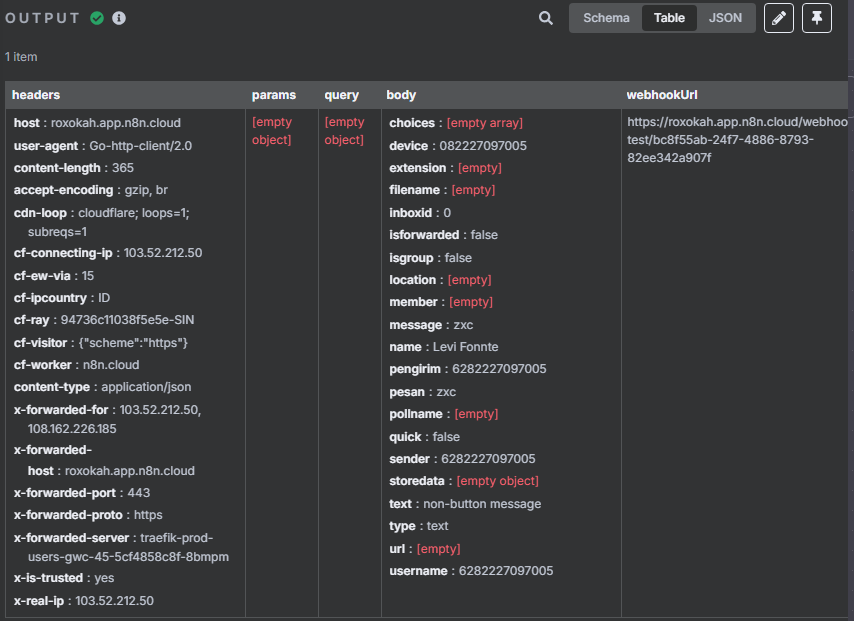This screenshot has height=621, width=854.
Task: Select the Table view tab
Action: click(x=669, y=18)
